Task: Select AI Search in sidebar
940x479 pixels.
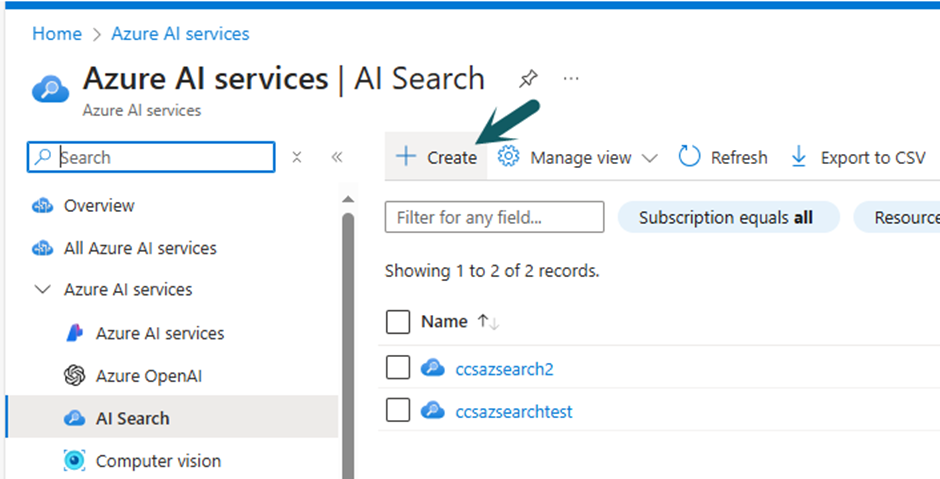Action: click(x=173, y=418)
